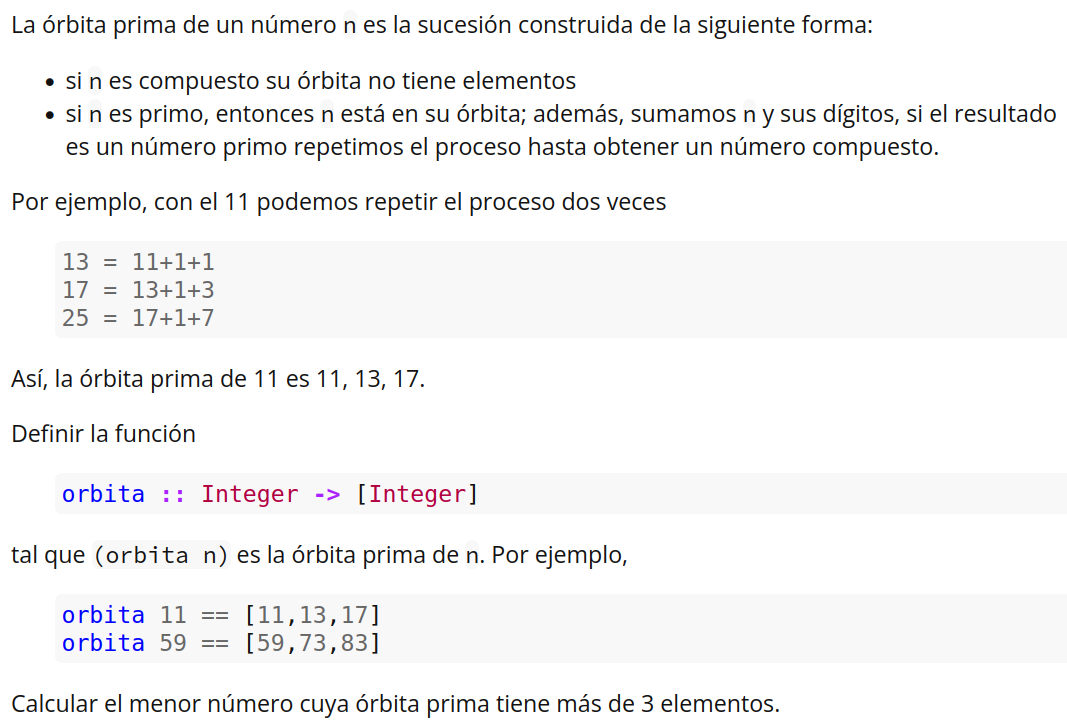Click the final sentence 'Calcular el menor número'

(x=395, y=704)
